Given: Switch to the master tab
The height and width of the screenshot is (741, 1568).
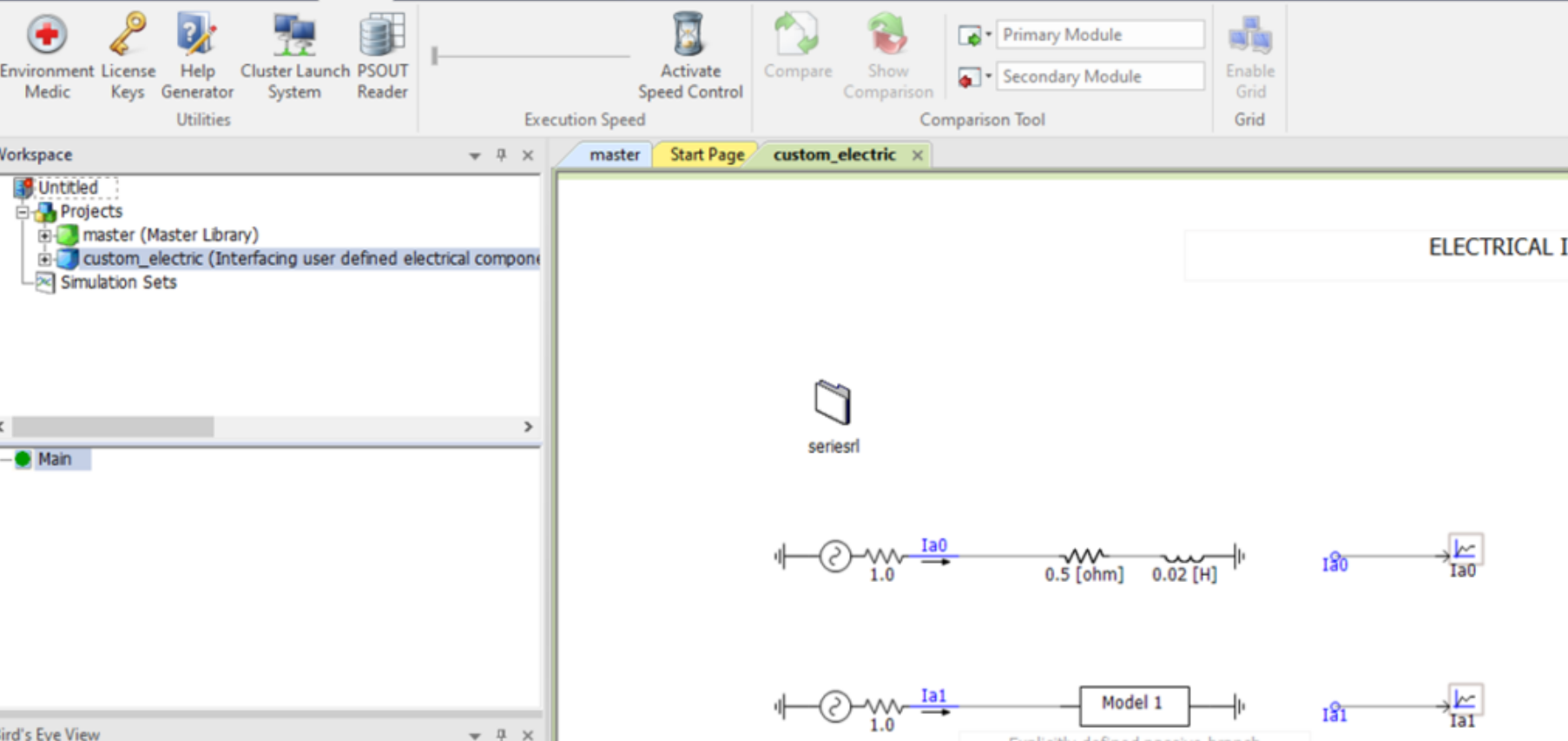Looking at the screenshot, I should pyautogui.click(x=614, y=155).
